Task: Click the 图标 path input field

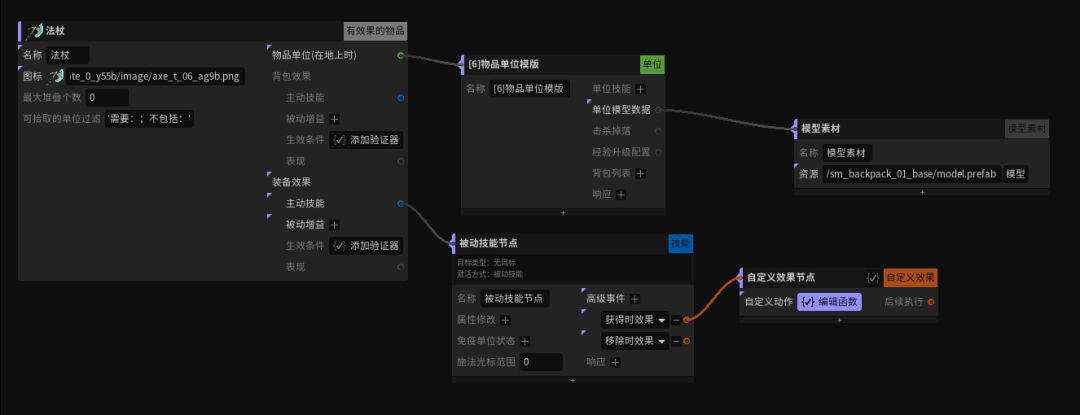Action: pos(156,76)
